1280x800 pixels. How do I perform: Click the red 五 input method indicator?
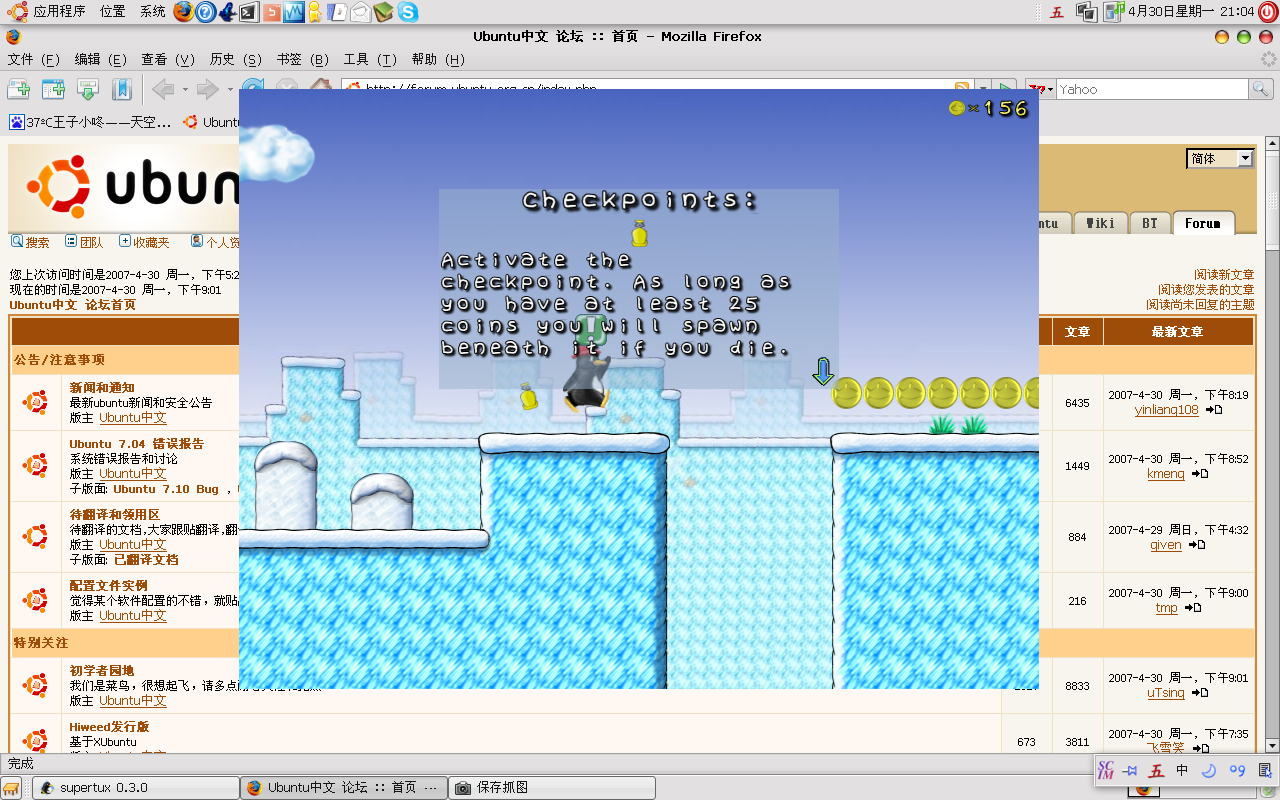(x=1057, y=12)
